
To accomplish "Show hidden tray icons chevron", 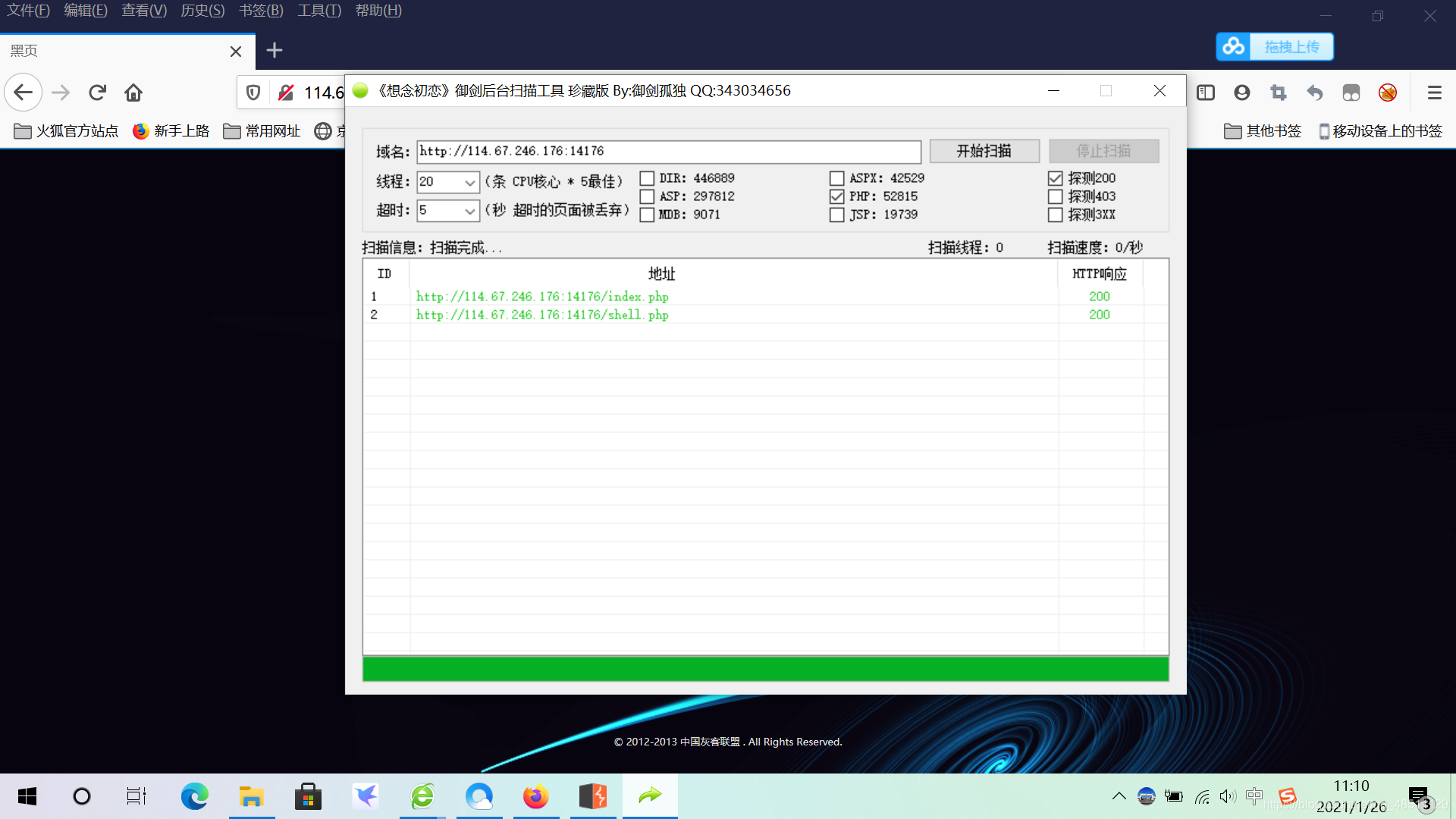I will [x=1119, y=796].
